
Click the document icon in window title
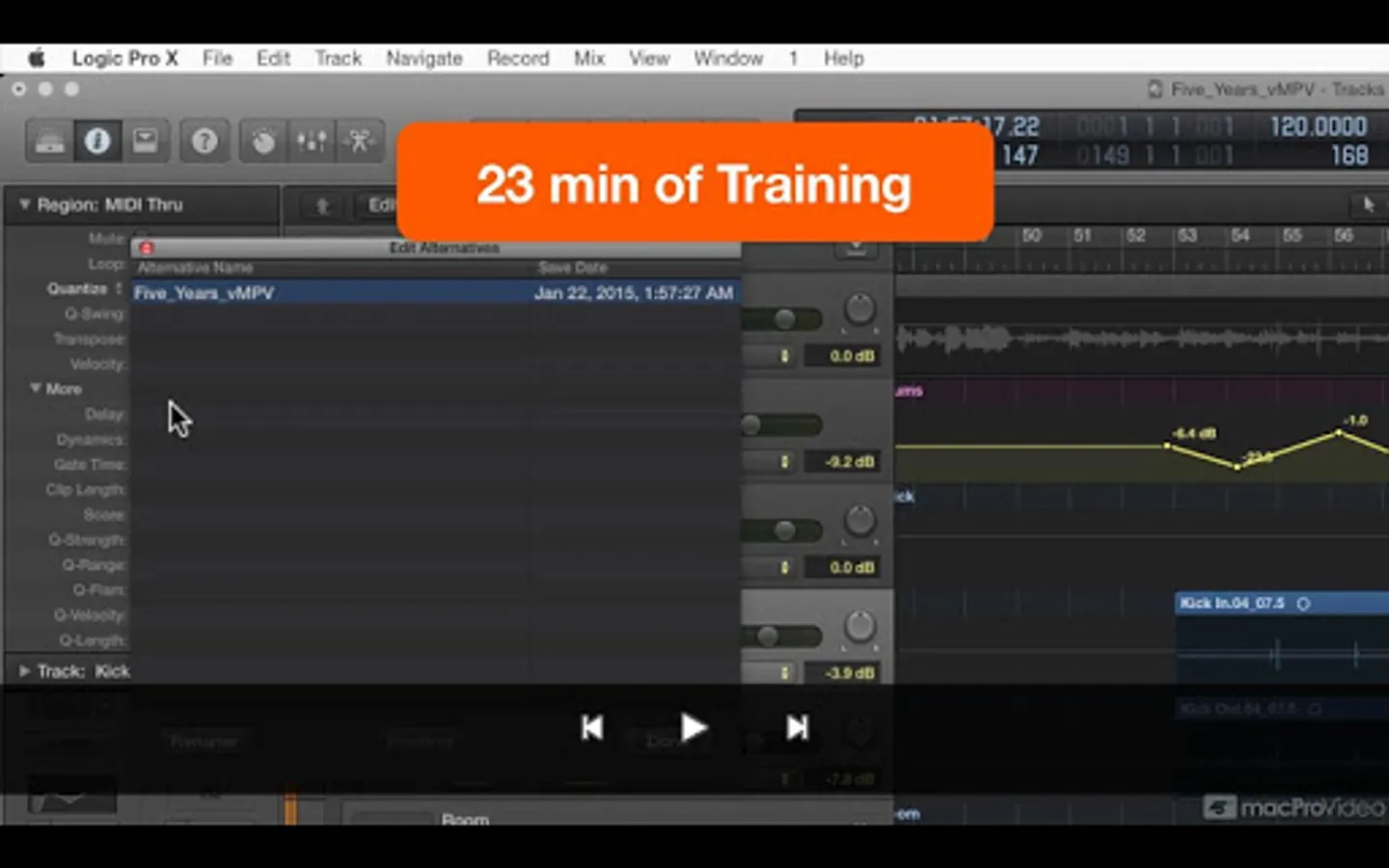pos(1155,90)
